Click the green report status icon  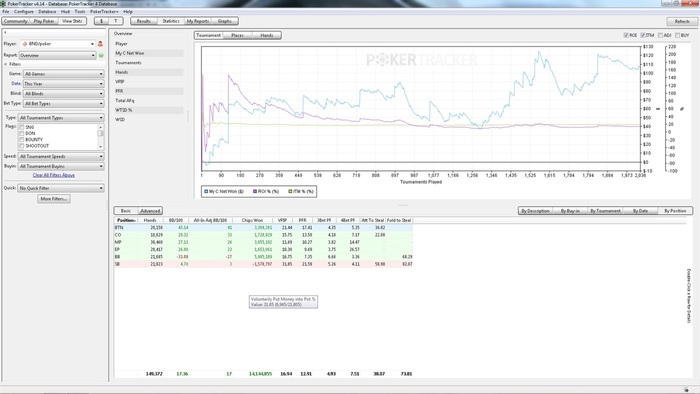[101, 55]
